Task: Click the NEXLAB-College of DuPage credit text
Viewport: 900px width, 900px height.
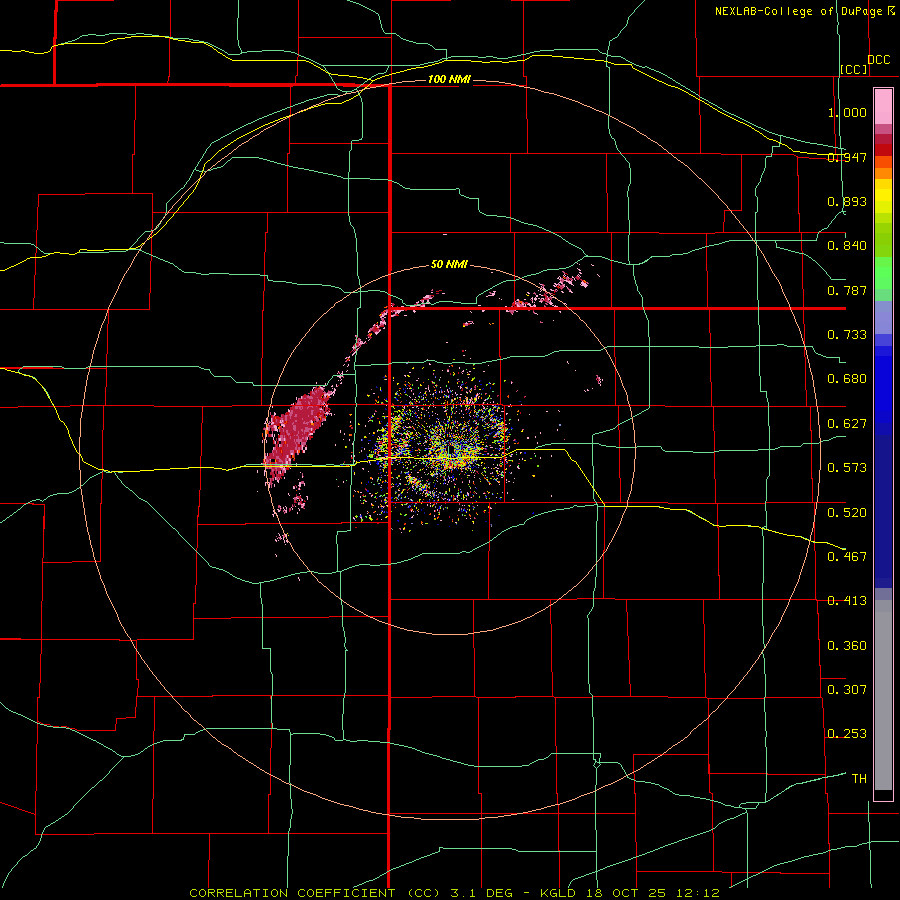Action: pyautogui.click(x=798, y=11)
